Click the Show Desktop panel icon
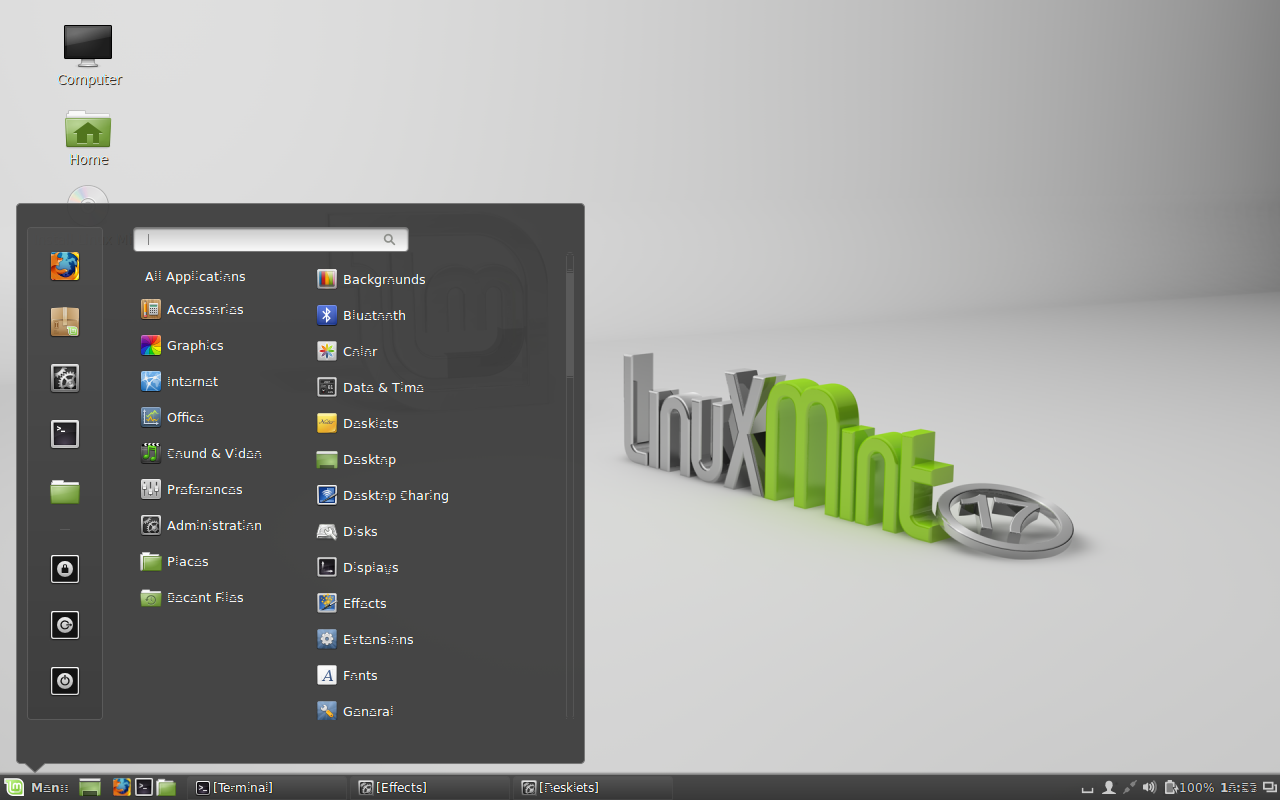1280x800 pixels. (90, 787)
